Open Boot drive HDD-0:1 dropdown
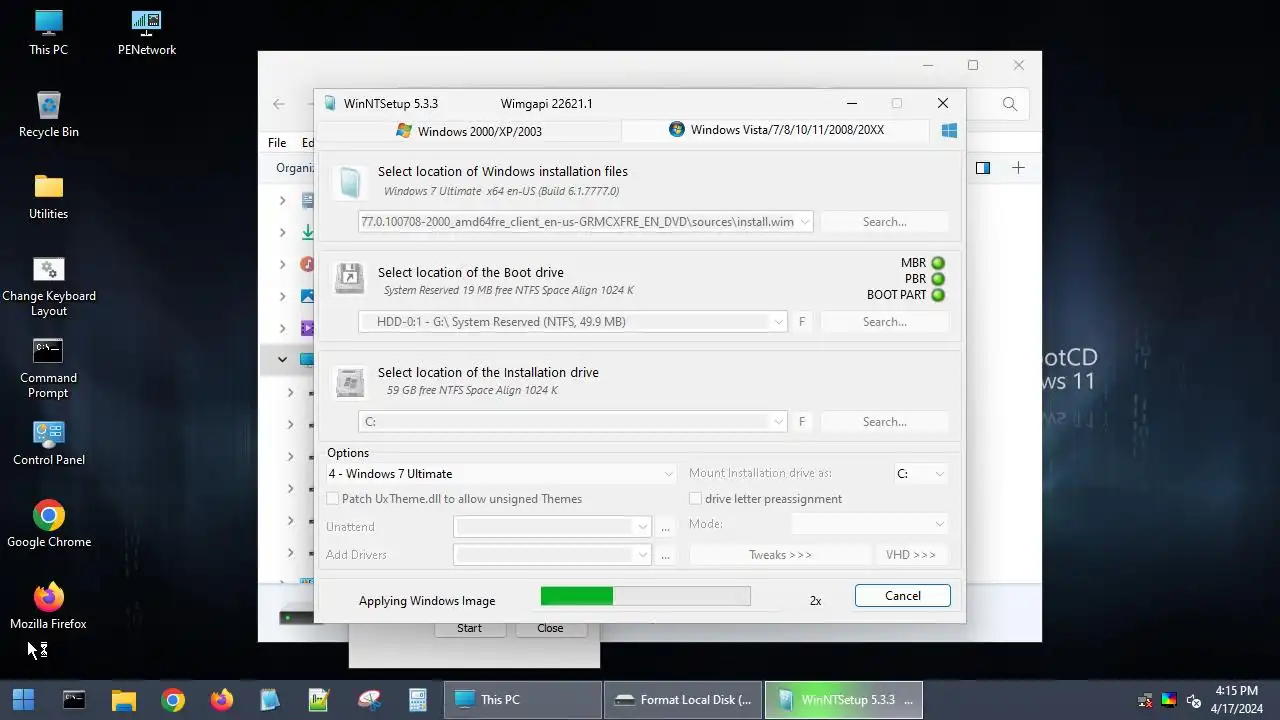Image resolution: width=1280 pixels, height=720 pixels. point(779,322)
